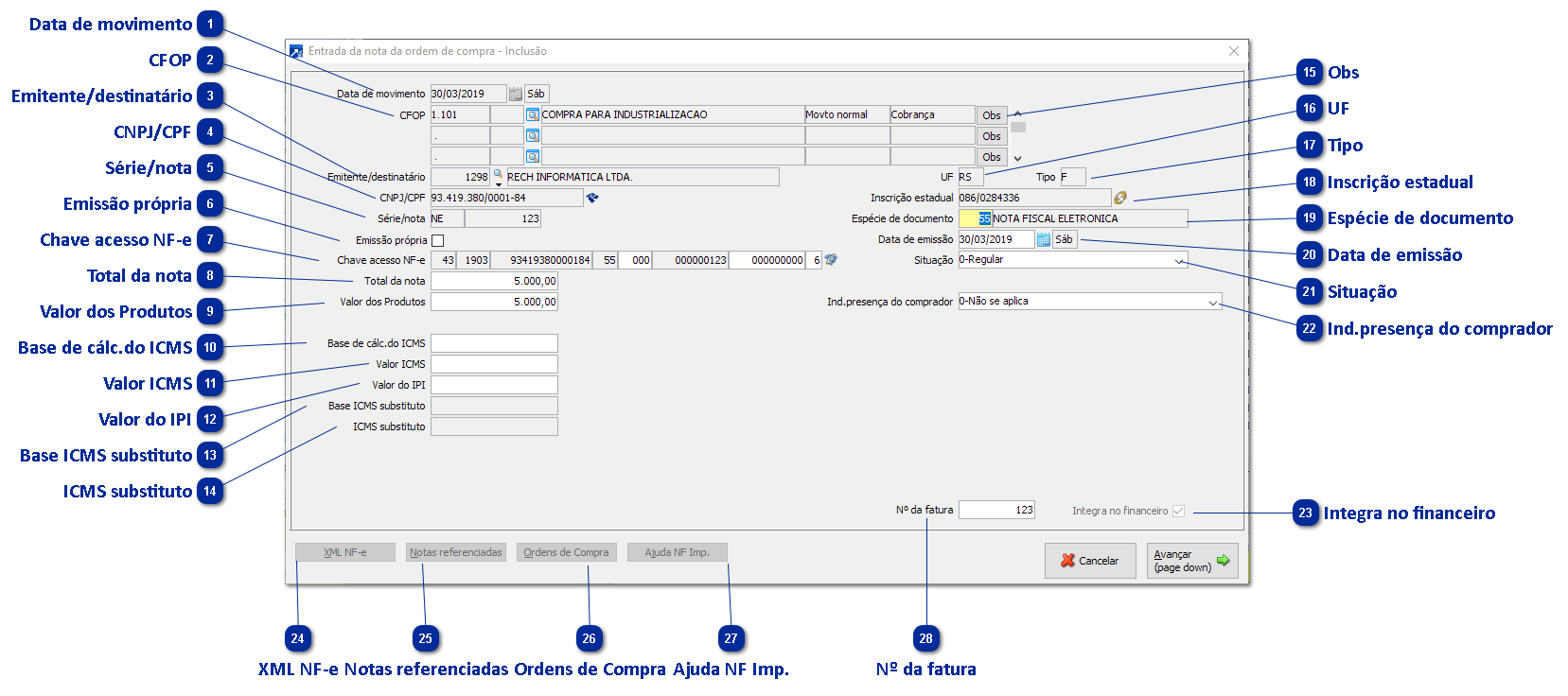Screen dimensions: 1568x696
Task: Click the CFOP code field showing 1.101
Action: (460, 114)
